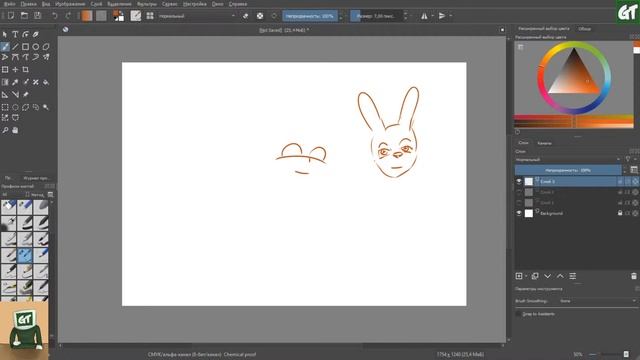The image size is (640, 360).
Task: Open the brush presets grid icon
Action: [150, 16]
